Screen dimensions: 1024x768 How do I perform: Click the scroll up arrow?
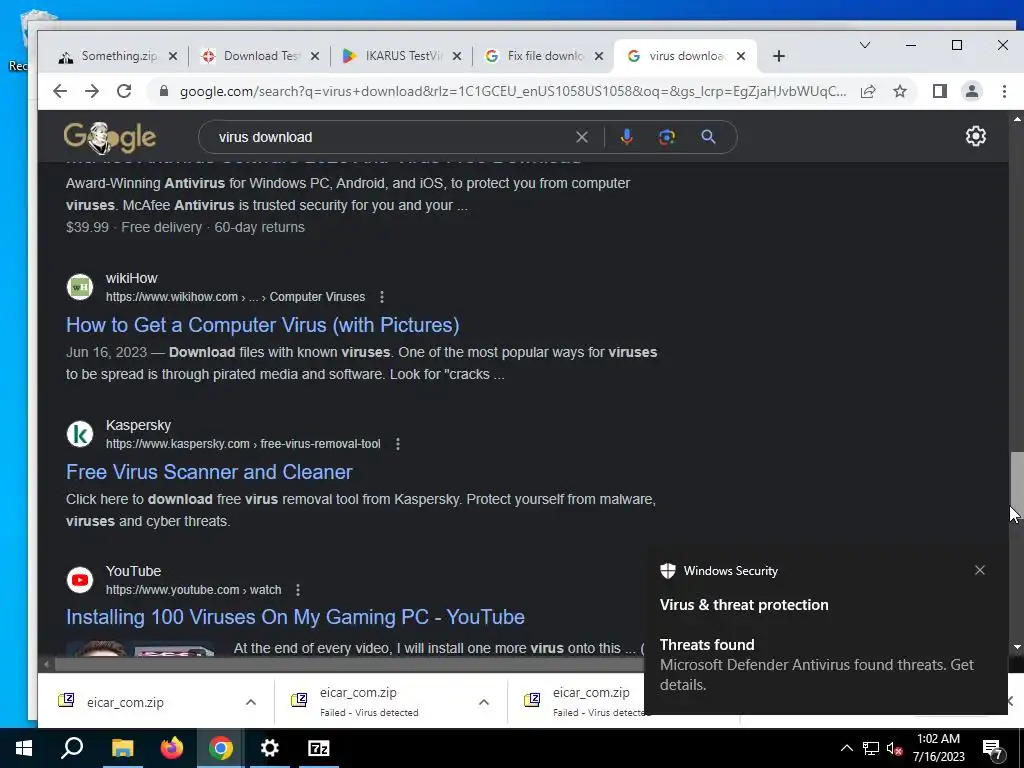tap(1016, 119)
